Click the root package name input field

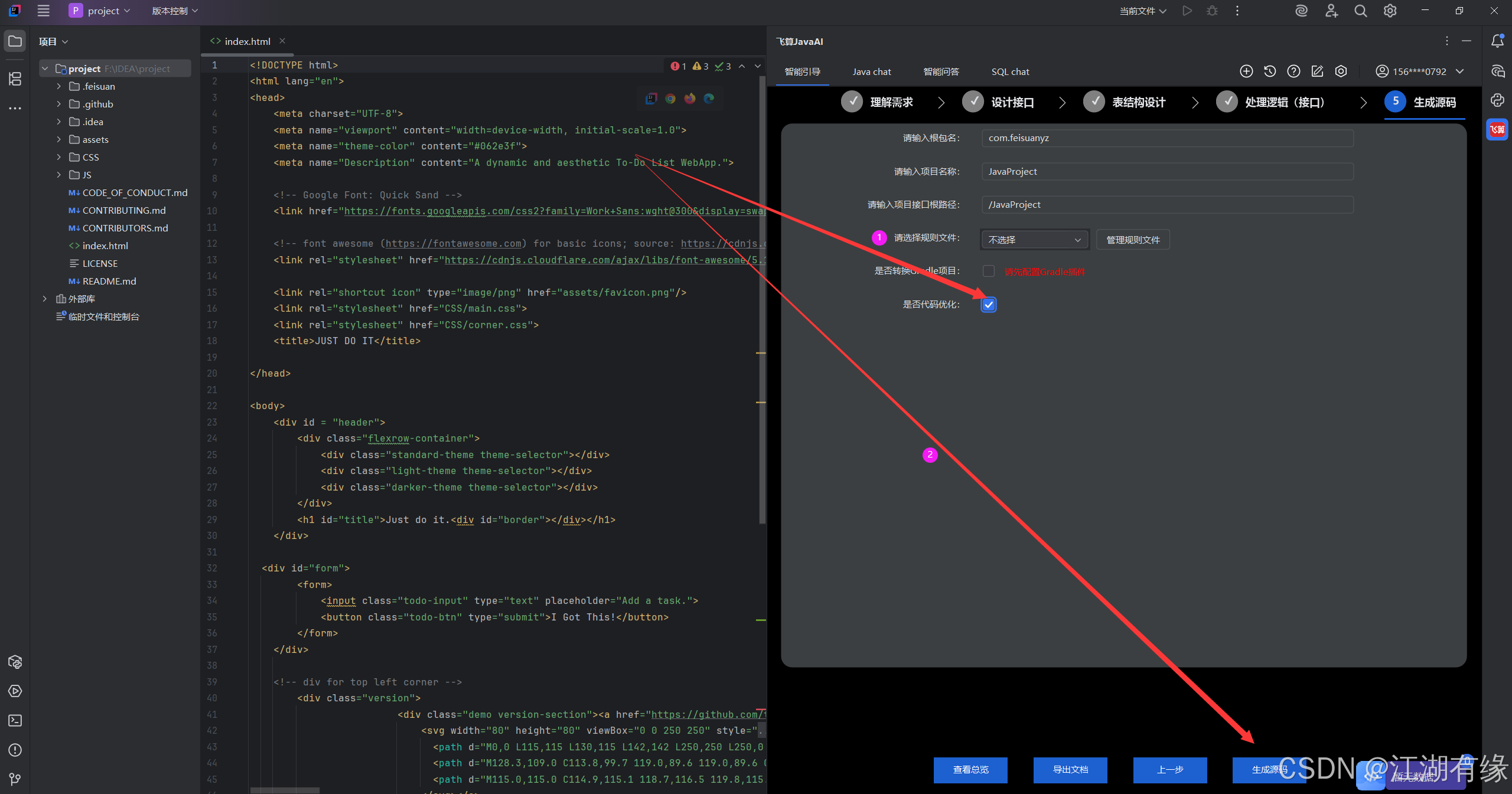click(1167, 138)
